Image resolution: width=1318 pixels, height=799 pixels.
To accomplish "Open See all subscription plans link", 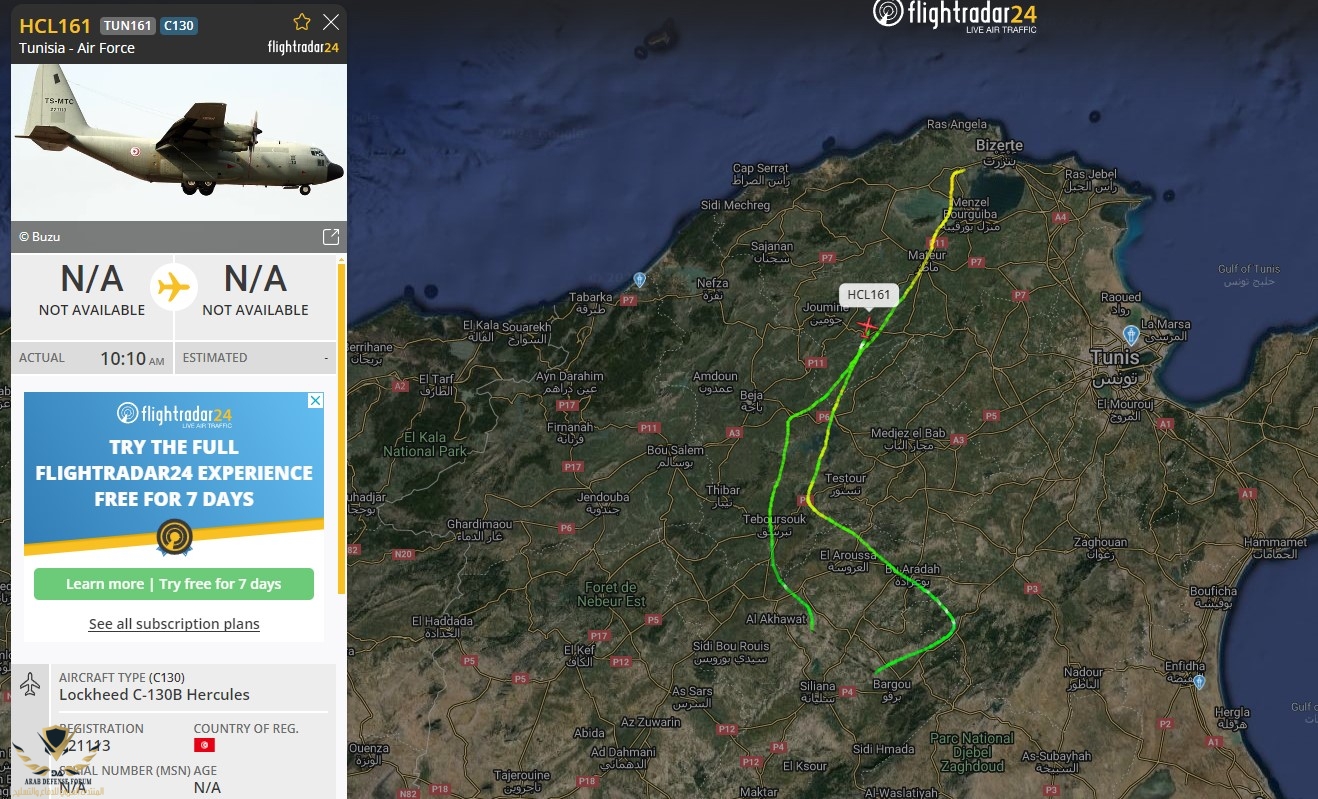I will click(174, 624).
